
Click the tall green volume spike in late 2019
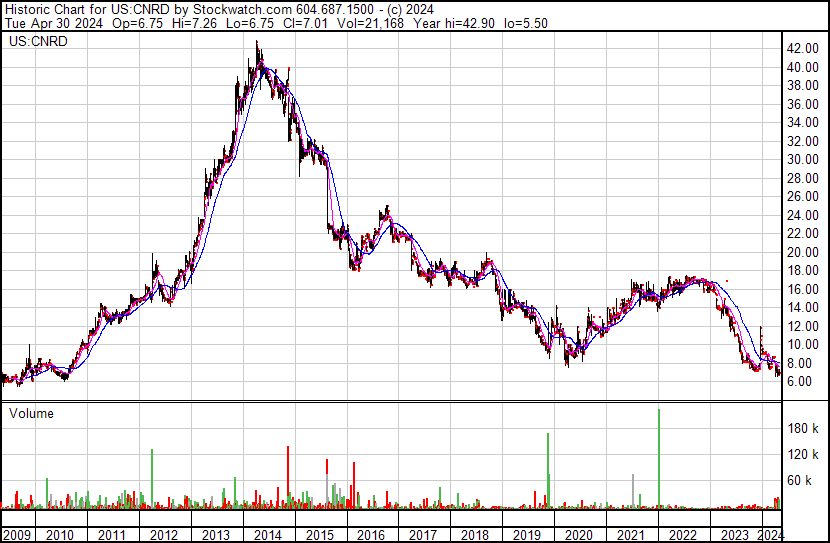(548, 470)
